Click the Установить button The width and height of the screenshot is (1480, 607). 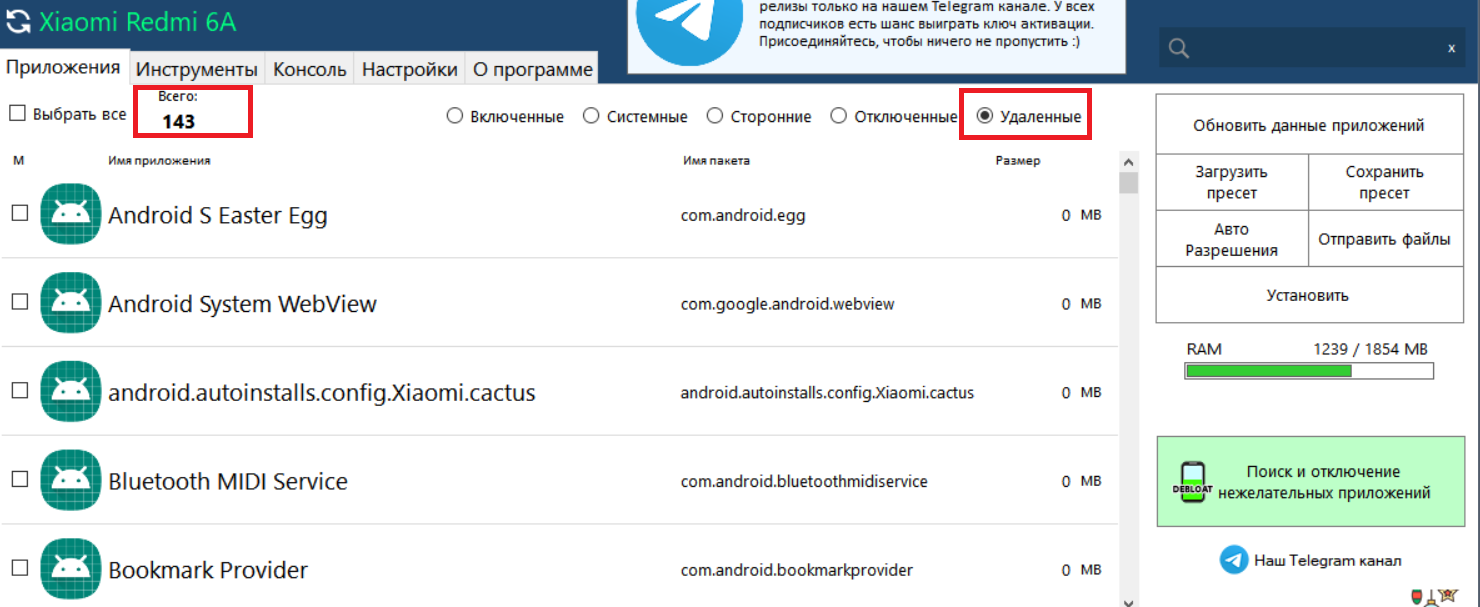click(1308, 295)
